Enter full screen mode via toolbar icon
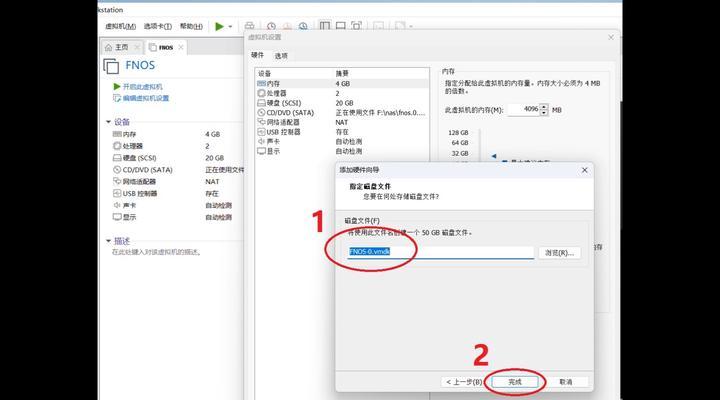 (x=356, y=26)
